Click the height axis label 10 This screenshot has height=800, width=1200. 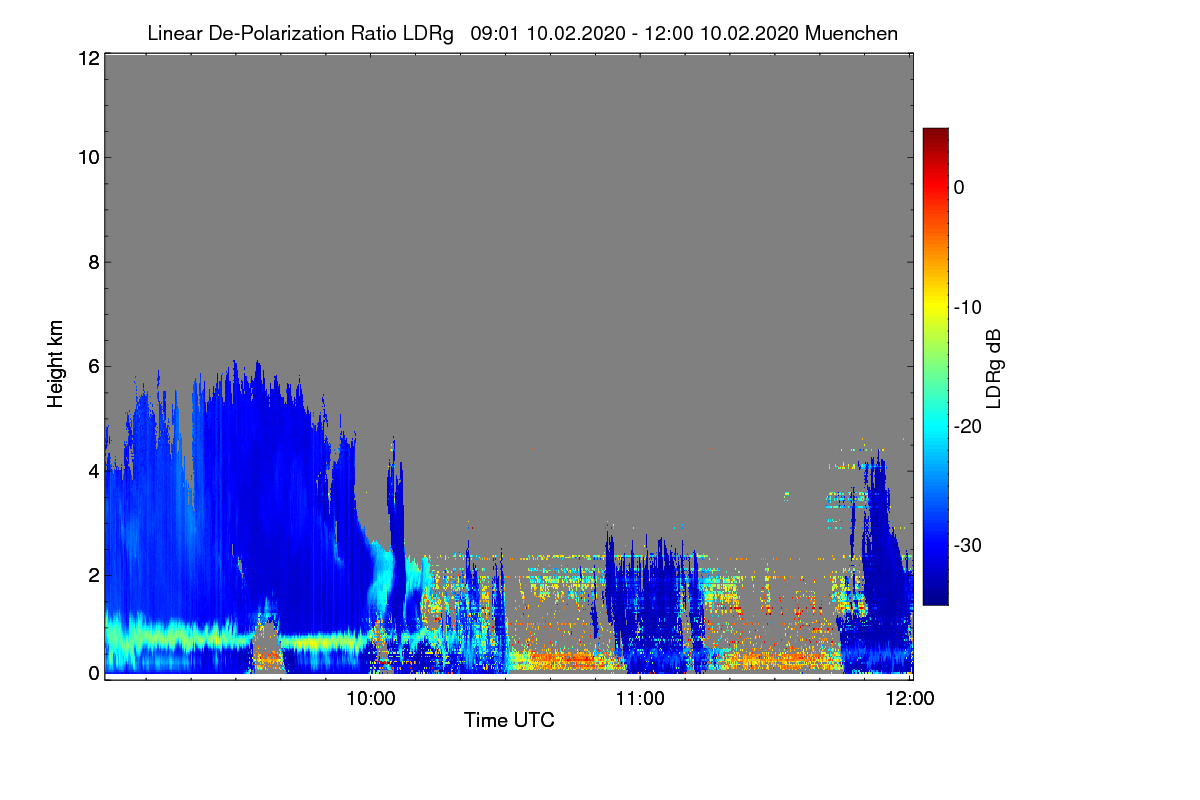87,157
